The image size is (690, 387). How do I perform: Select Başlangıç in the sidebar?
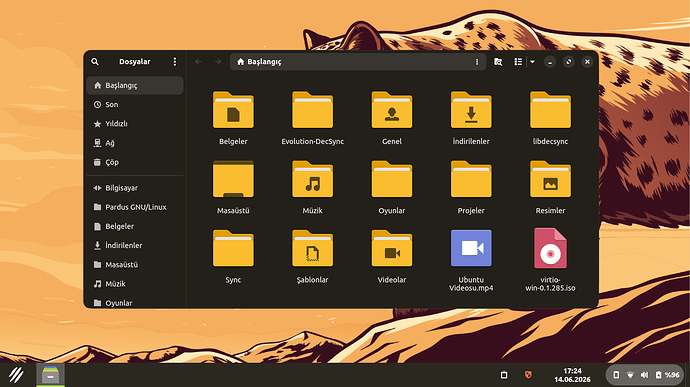point(135,85)
